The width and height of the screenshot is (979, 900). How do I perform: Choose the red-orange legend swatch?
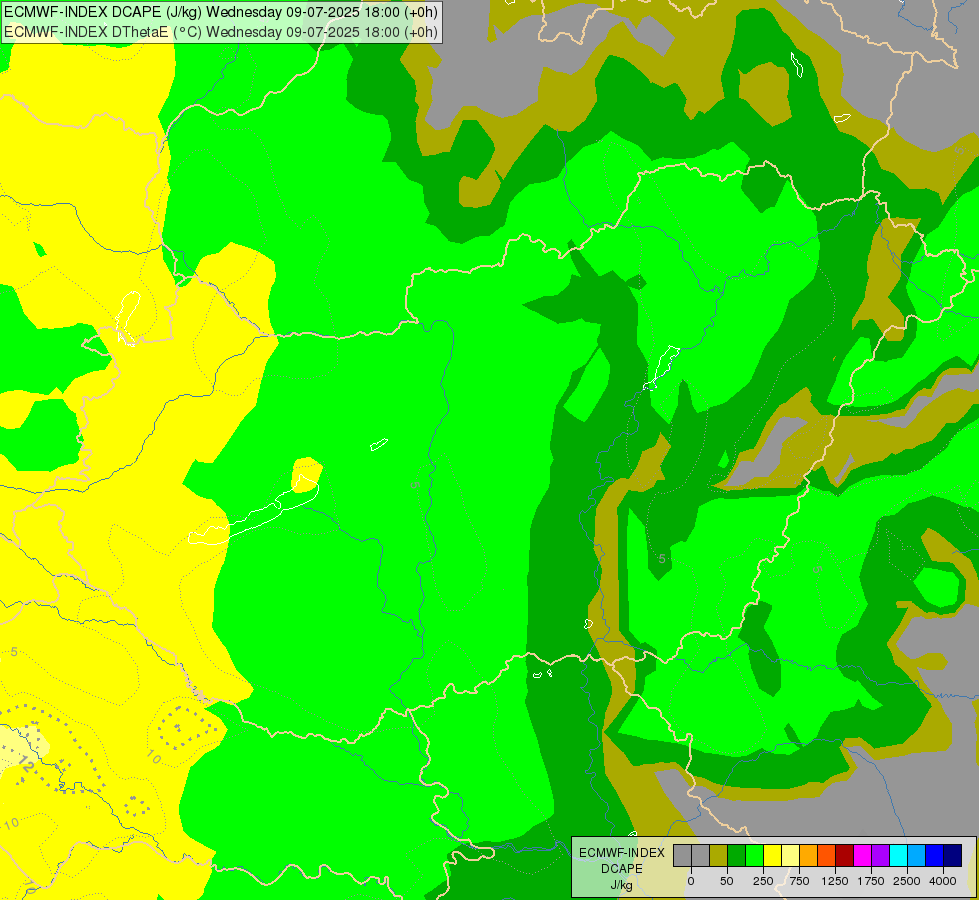pyautogui.click(x=827, y=855)
